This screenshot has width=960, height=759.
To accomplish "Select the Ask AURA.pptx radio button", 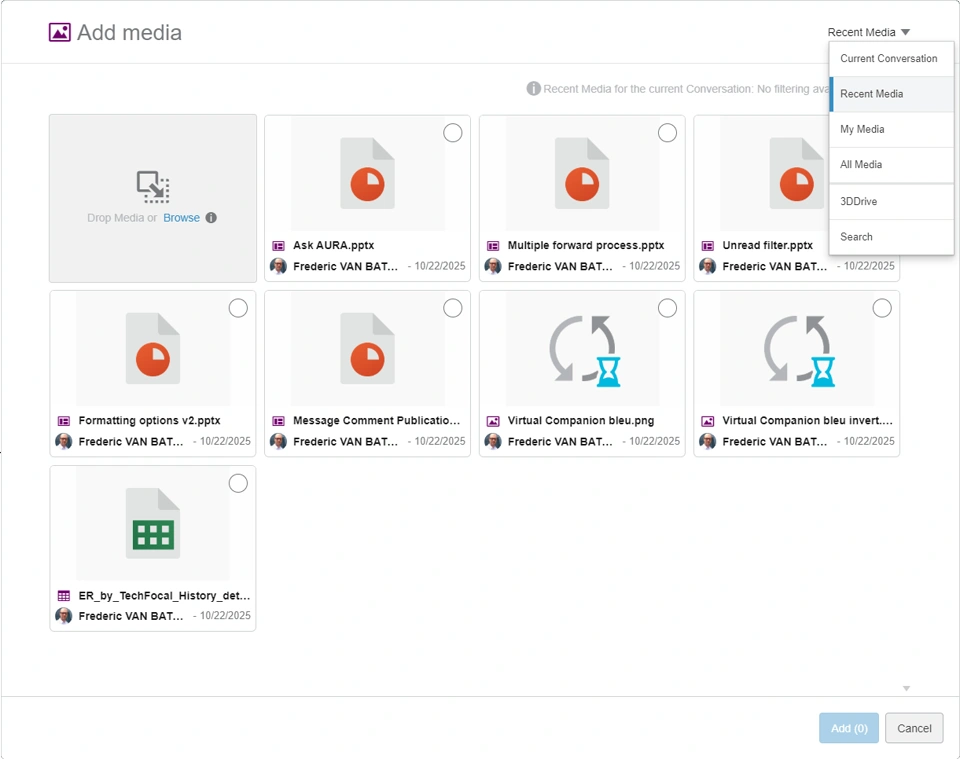I will [453, 133].
